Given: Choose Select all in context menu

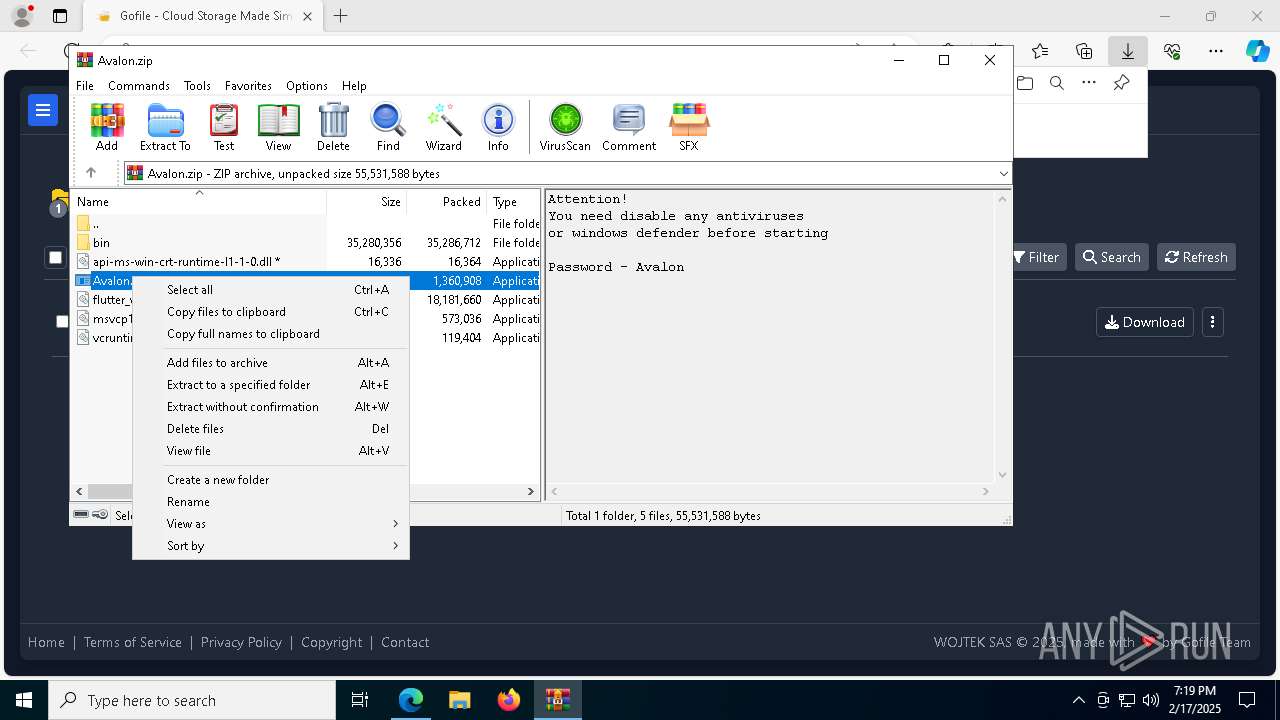Looking at the screenshot, I should coord(270,290).
